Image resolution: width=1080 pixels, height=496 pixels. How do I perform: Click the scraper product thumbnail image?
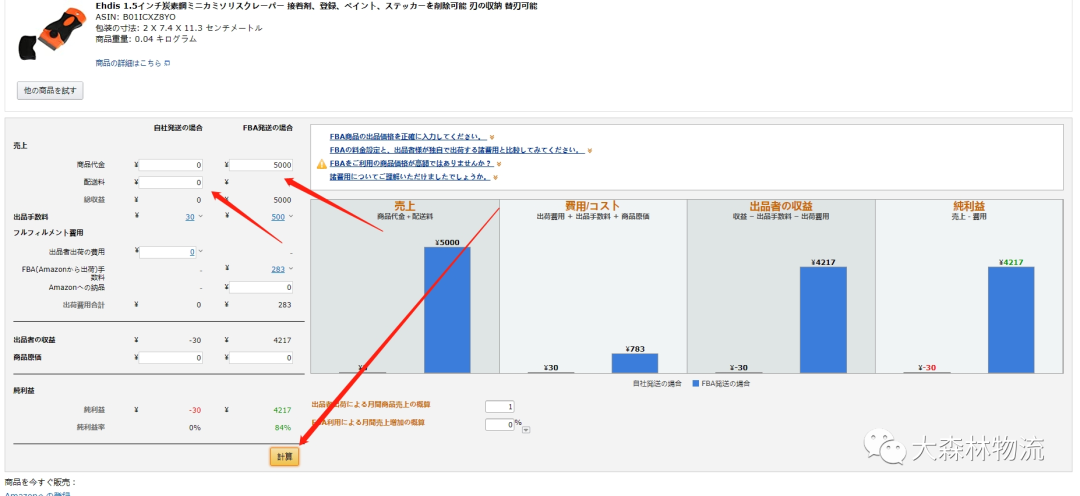(49, 35)
